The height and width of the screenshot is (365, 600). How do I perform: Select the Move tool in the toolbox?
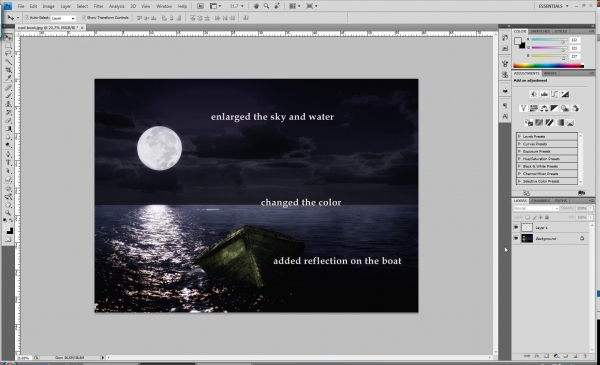coord(8,37)
